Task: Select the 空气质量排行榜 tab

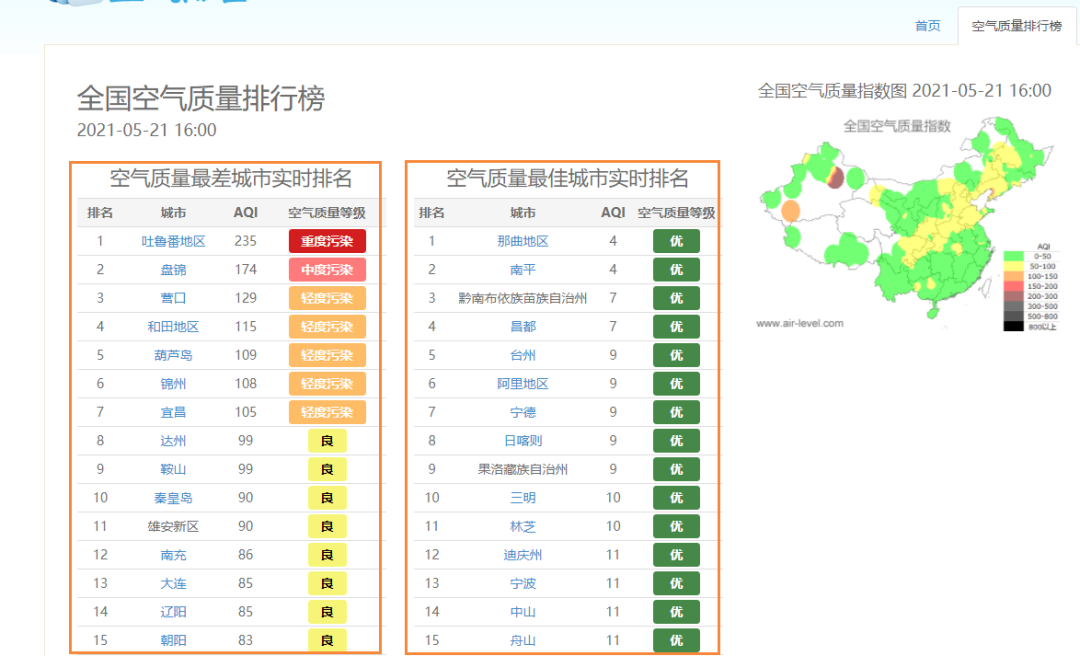Action: [1017, 25]
